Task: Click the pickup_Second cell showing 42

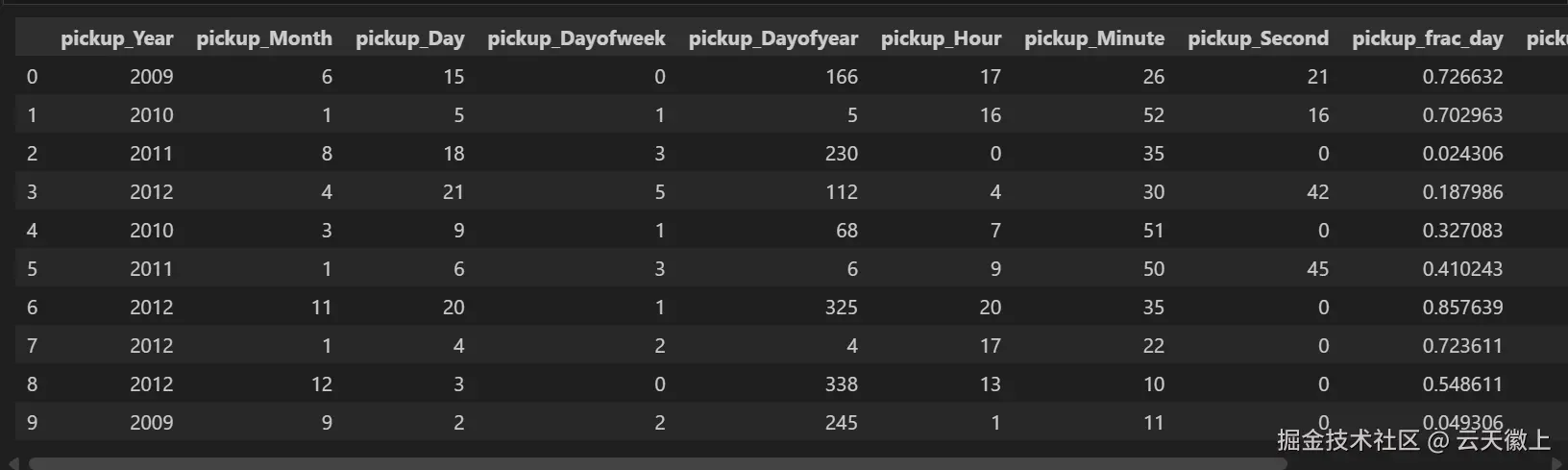Action: [x=1317, y=192]
